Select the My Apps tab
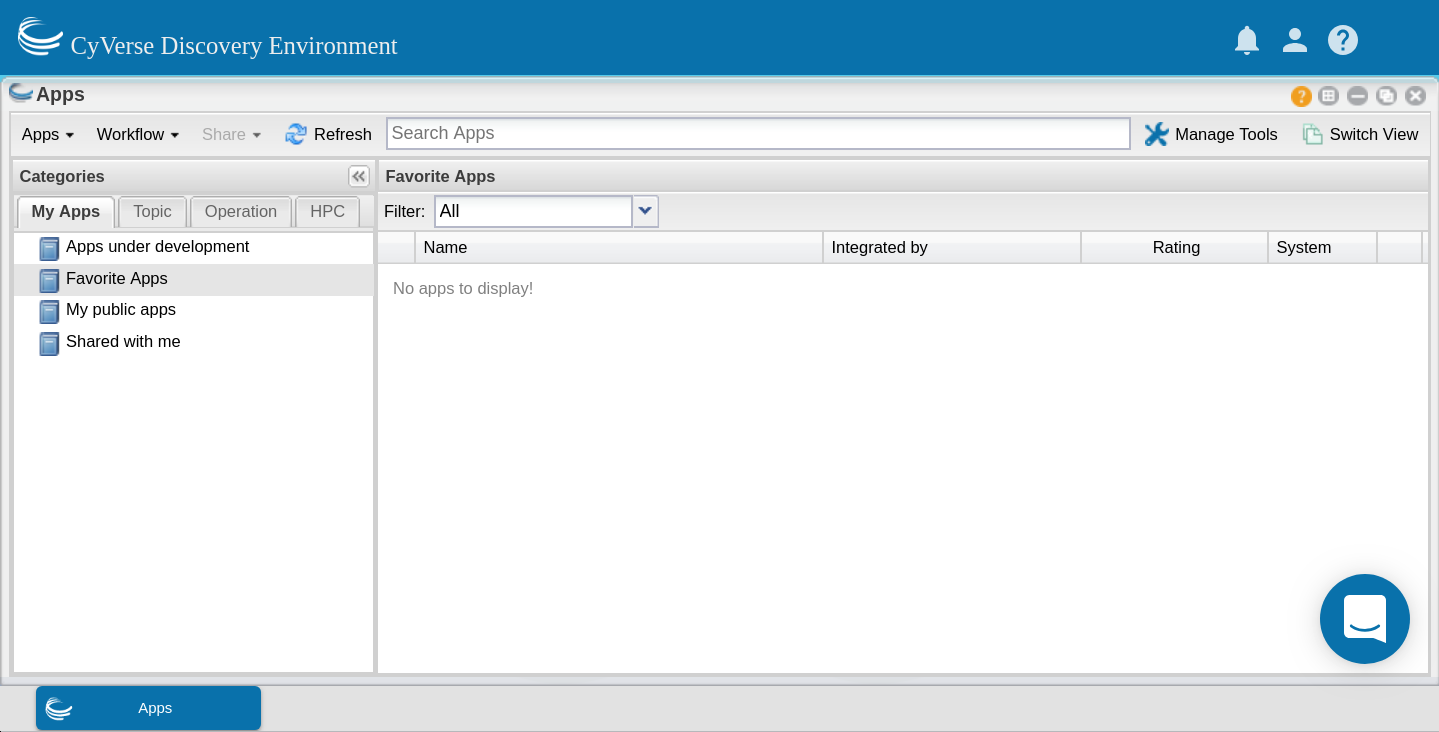The width and height of the screenshot is (1439, 732). pos(66,212)
